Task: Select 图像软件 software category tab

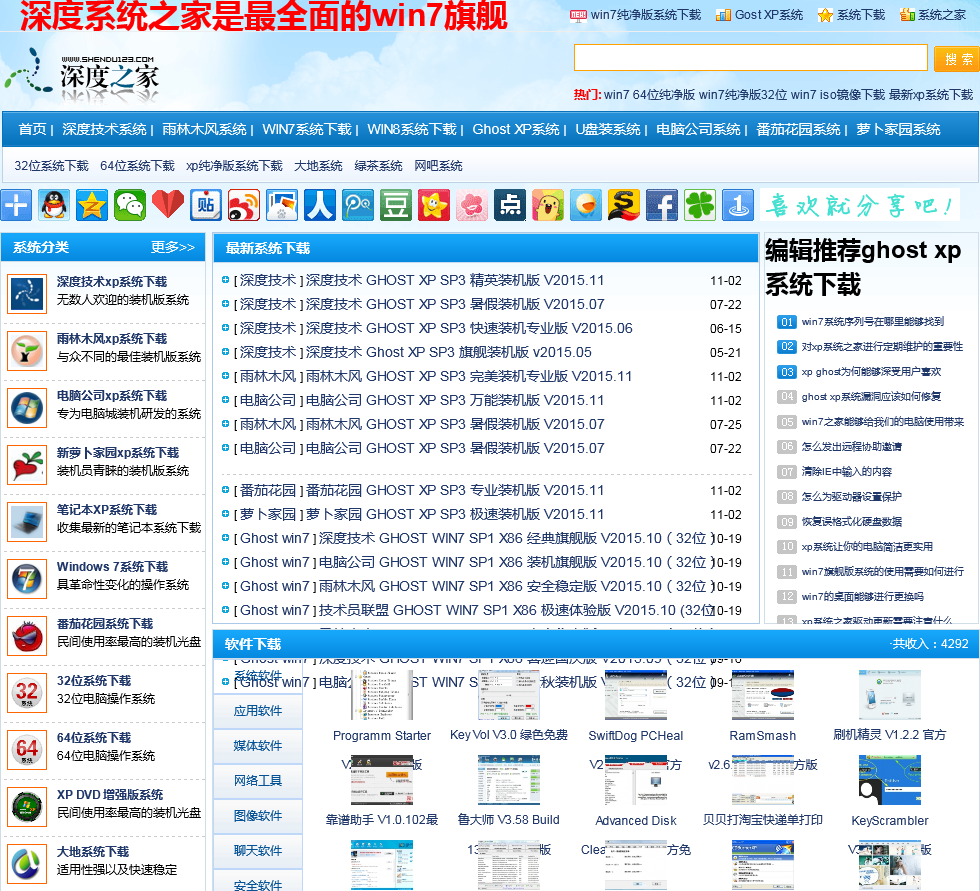Action: pos(258,816)
